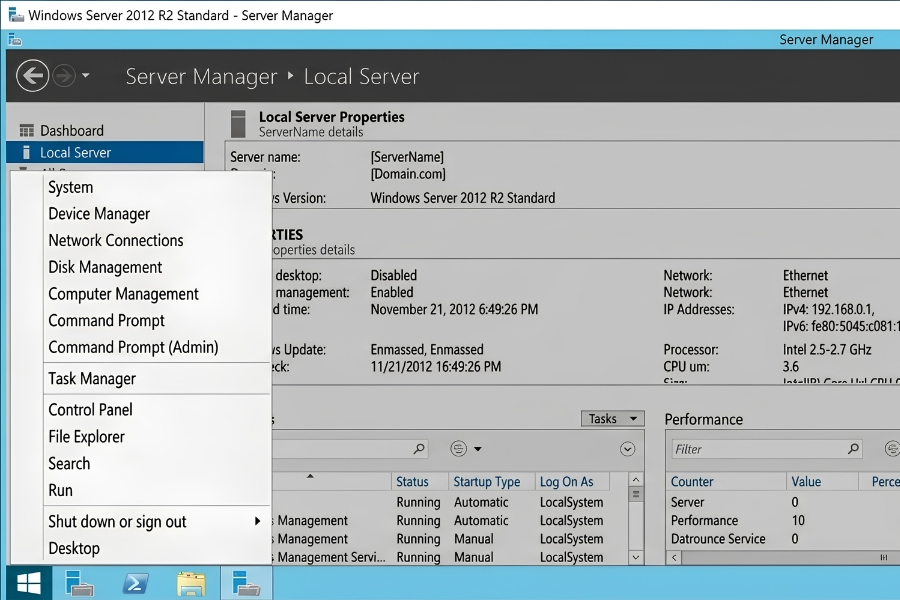Click IPv4: 192.168.0.1 address value
The width and height of the screenshot is (900, 600).
point(829,309)
